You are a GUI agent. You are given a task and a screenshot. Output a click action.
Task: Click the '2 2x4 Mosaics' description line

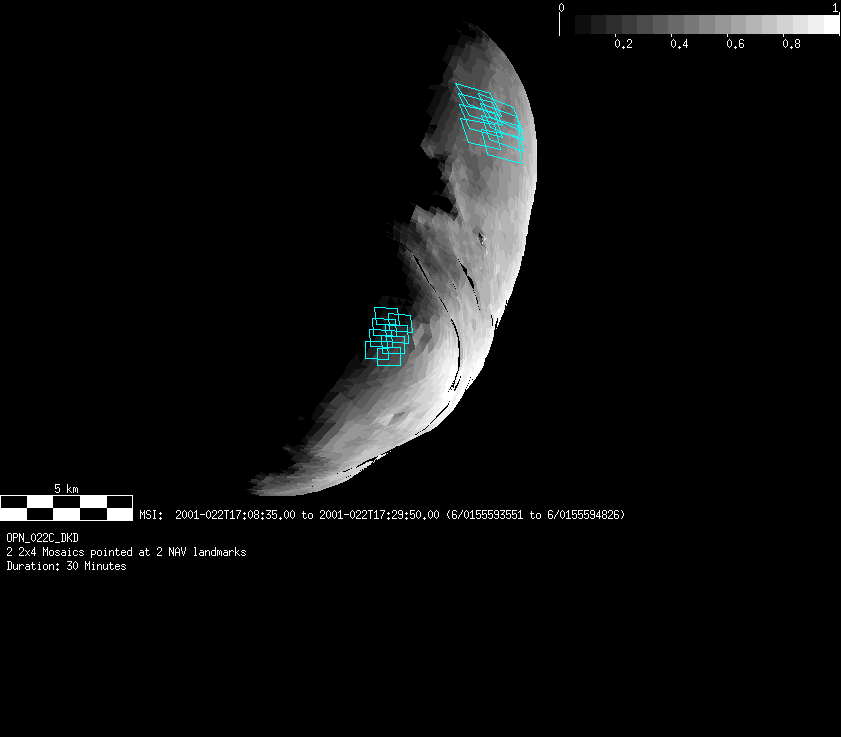pyautogui.click(x=126, y=552)
